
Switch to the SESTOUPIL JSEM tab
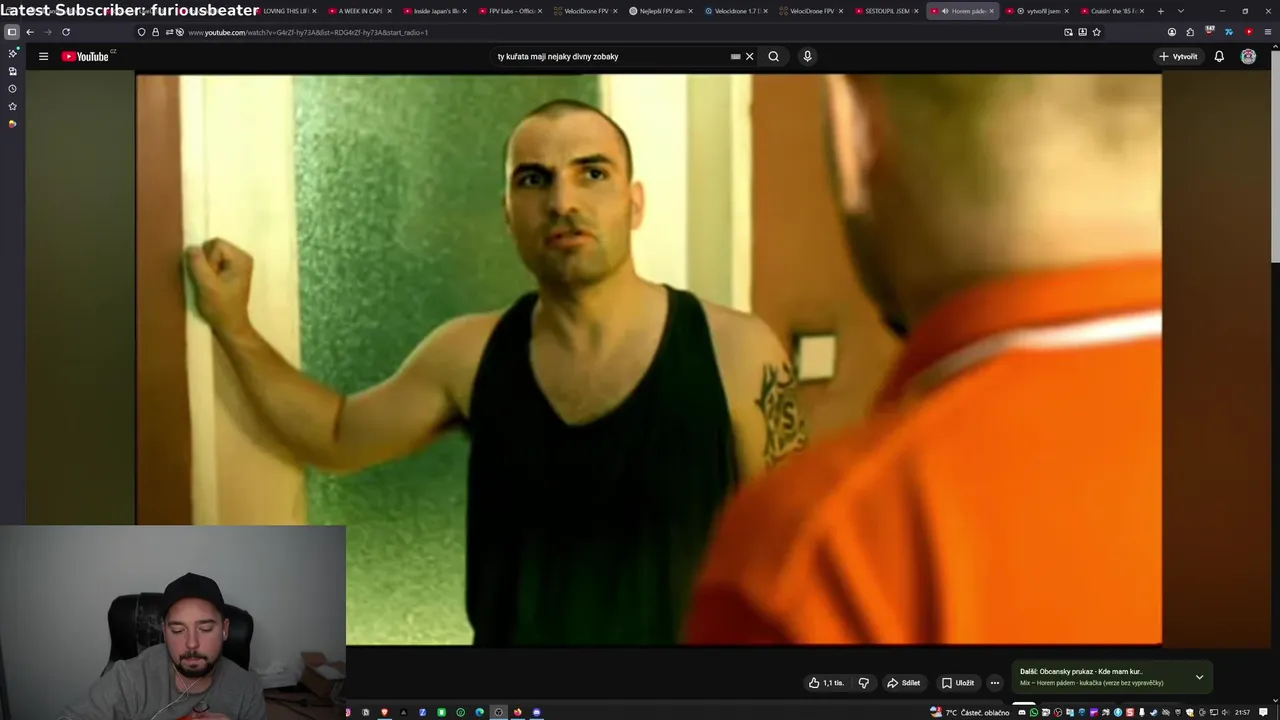886,11
